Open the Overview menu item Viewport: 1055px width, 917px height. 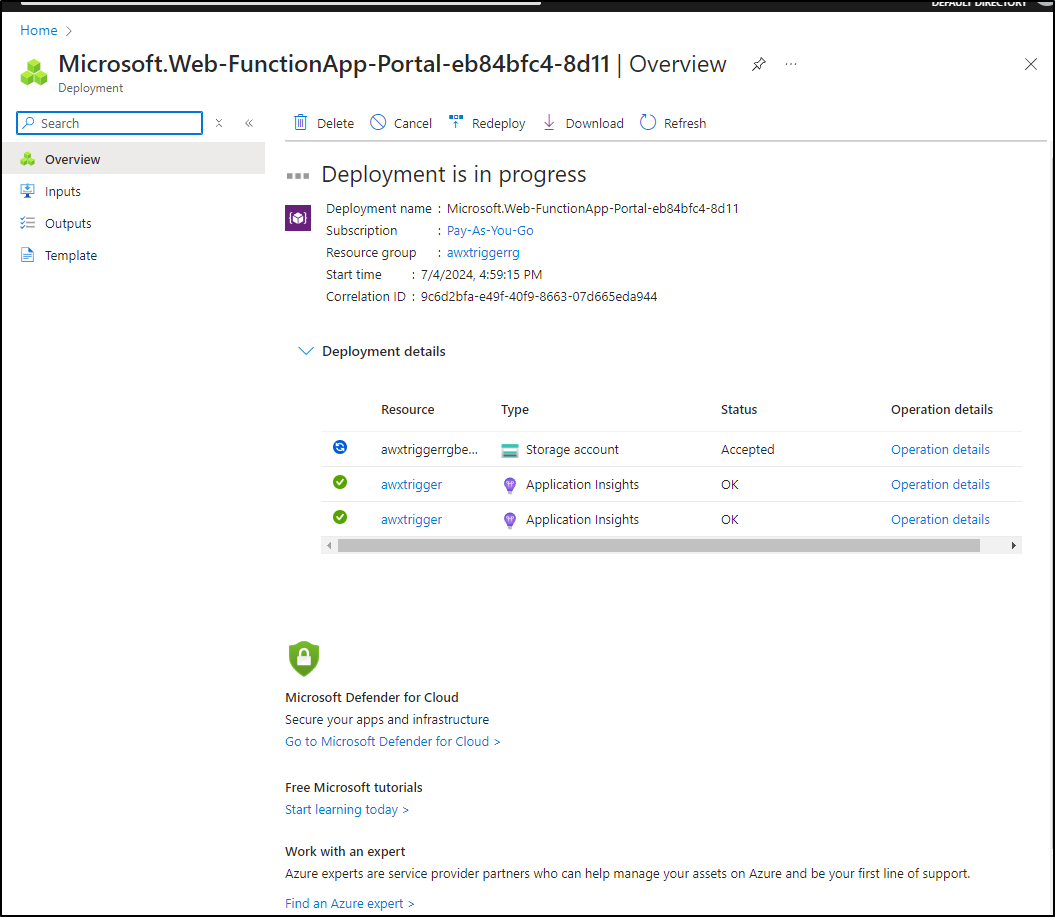(x=134, y=159)
